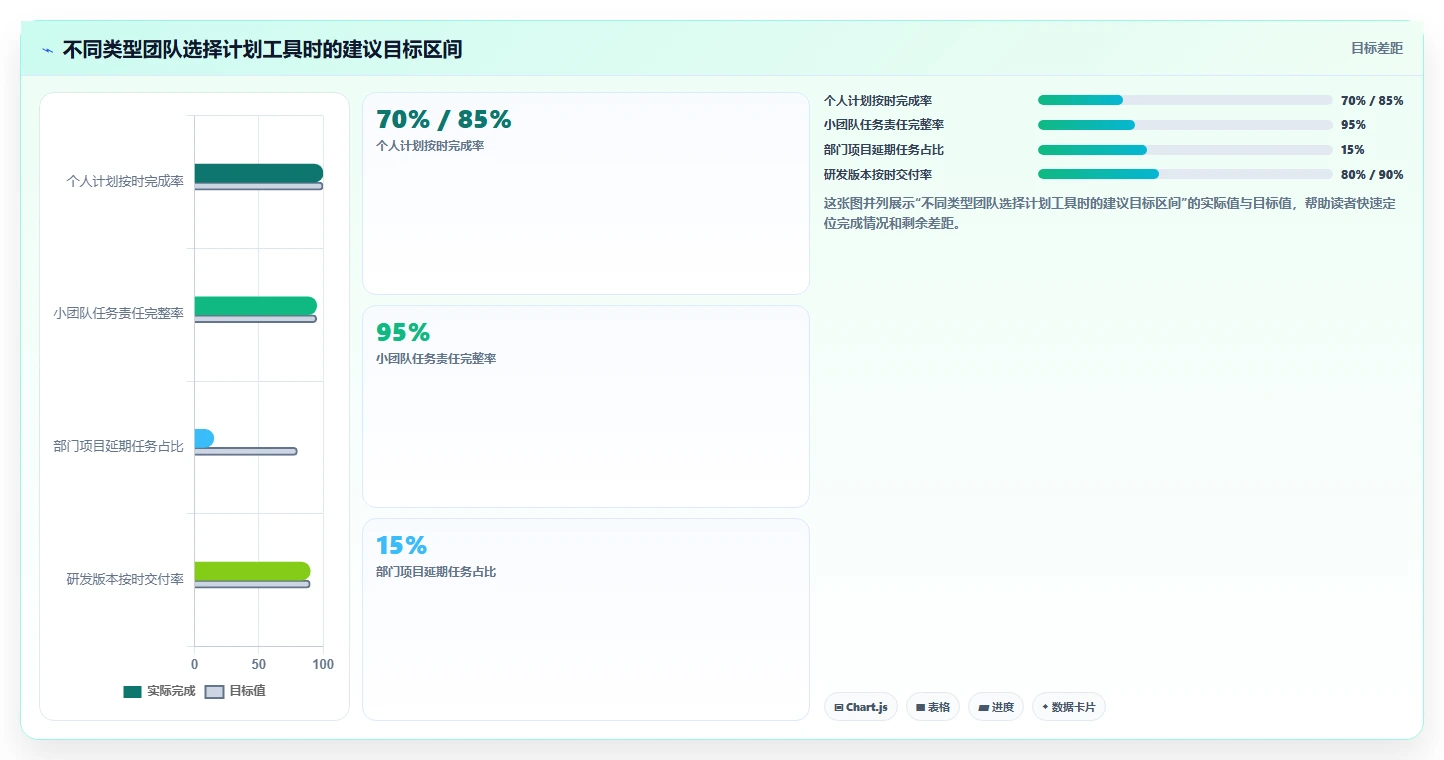Click the chart axis label 小团队任务责任完整率
1444x760 pixels.
pyautogui.click(x=119, y=313)
